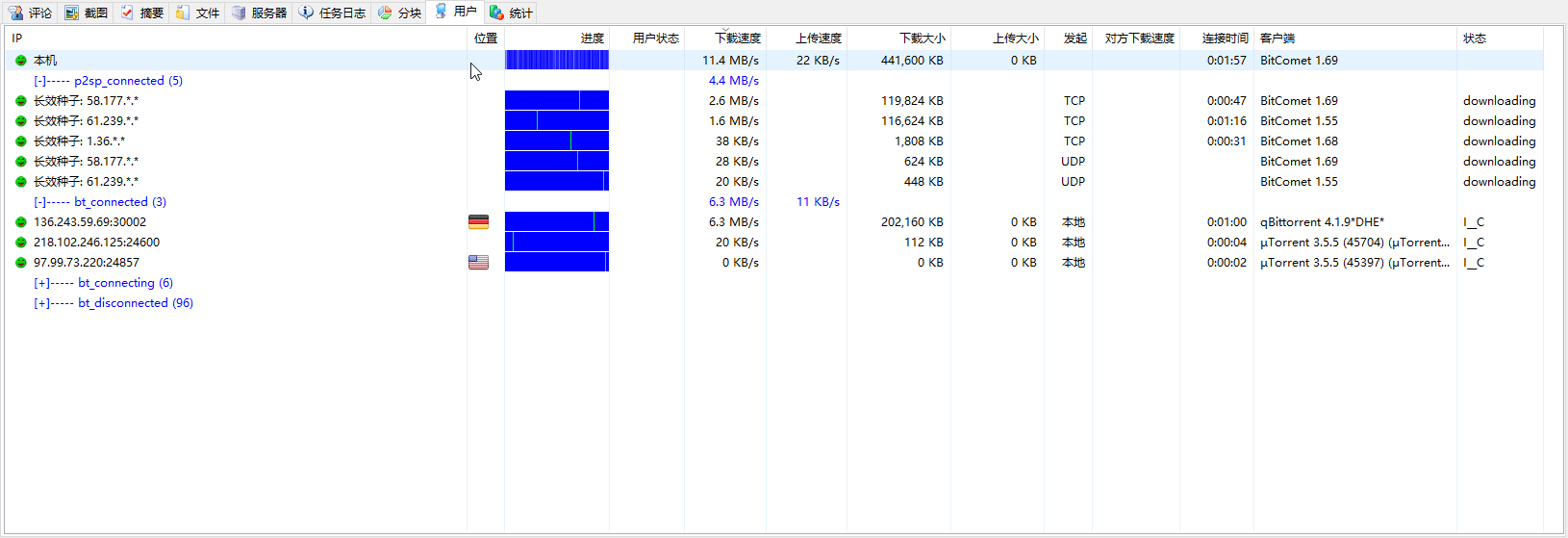Click the status icon for peer 136.243.59.69:30002
This screenshot has height=538, width=1568.
click(21, 222)
